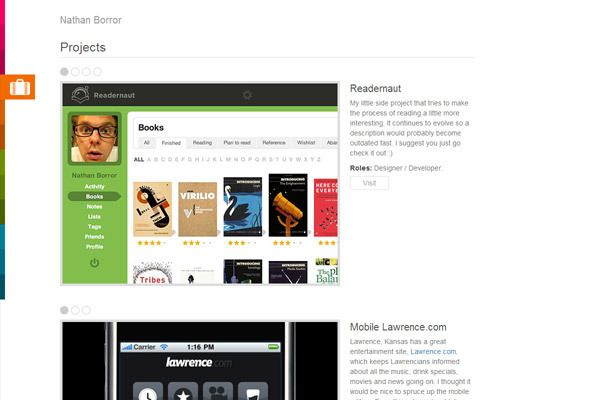Viewport: 600px width, 400px height.
Task: Click the ALL alphabet filter
Action: pos(139,160)
